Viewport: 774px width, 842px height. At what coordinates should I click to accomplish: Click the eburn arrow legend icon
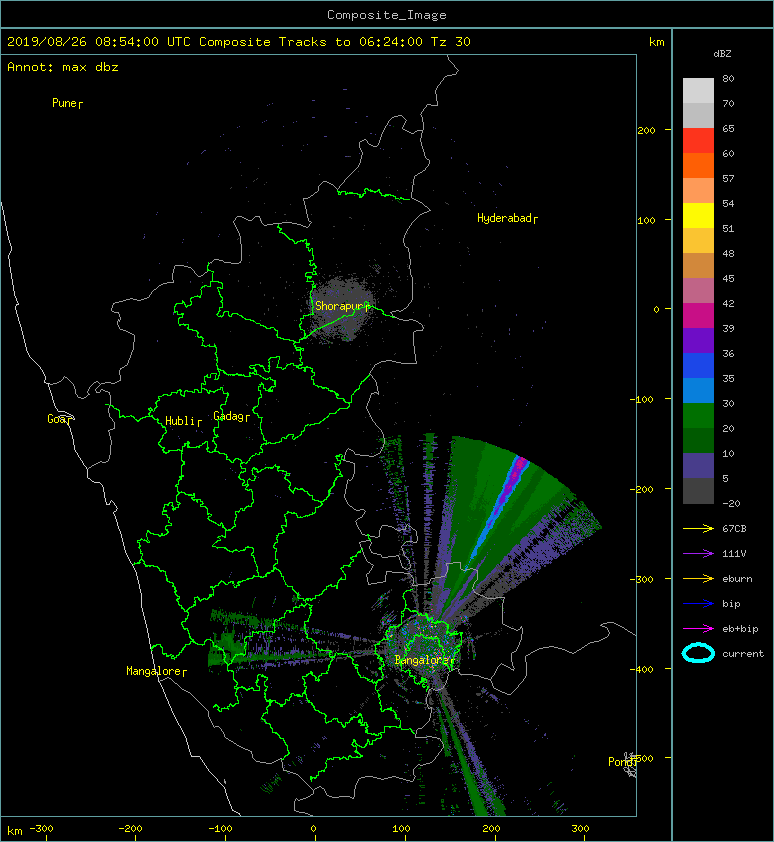(x=698, y=578)
